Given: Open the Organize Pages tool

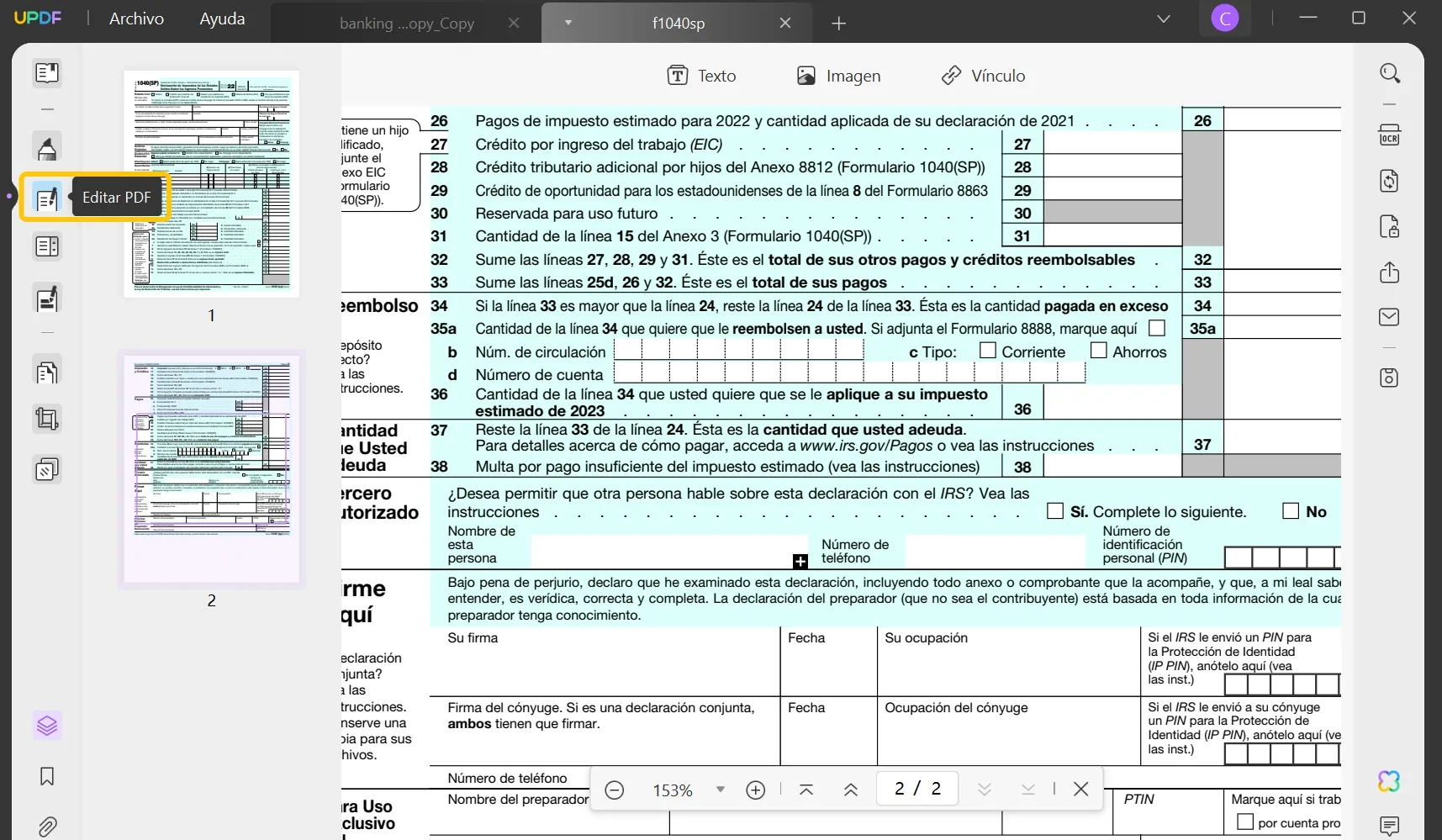Looking at the screenshot, I should point(47,371).
